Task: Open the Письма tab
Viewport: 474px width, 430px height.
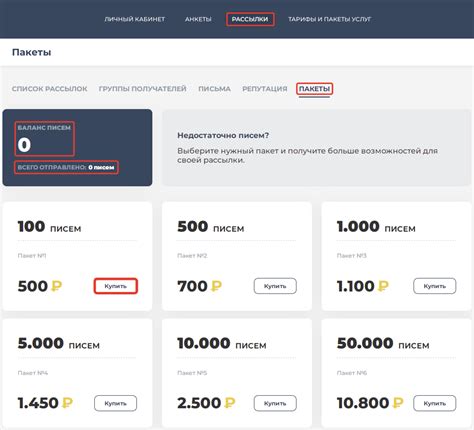Action: (x=214, y=89)
